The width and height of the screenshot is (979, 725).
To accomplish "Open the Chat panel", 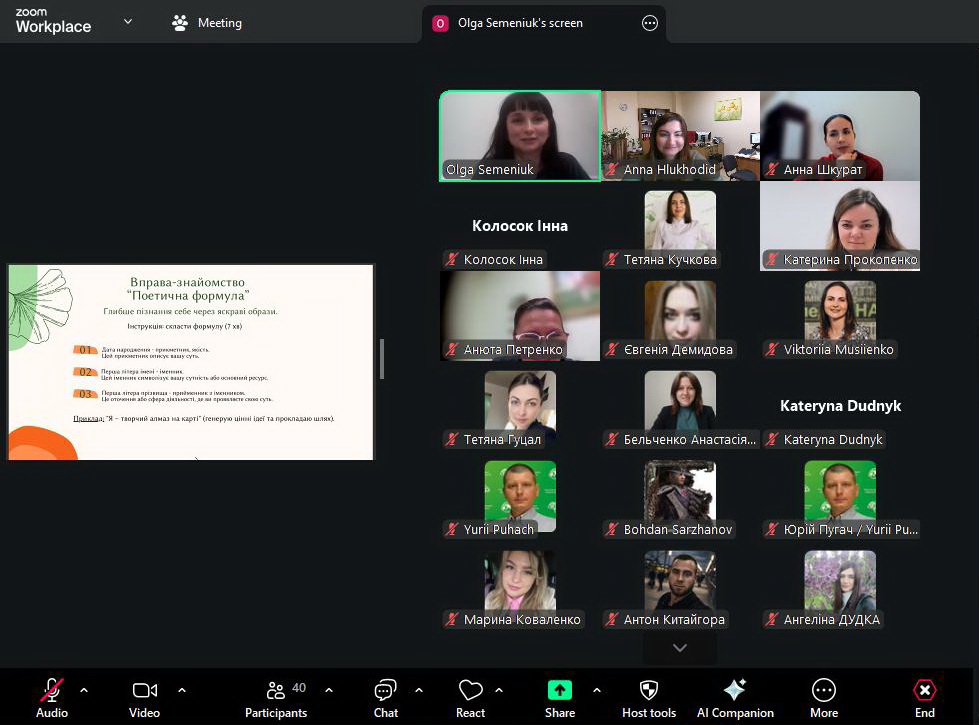I will click(x=385, y=690).
